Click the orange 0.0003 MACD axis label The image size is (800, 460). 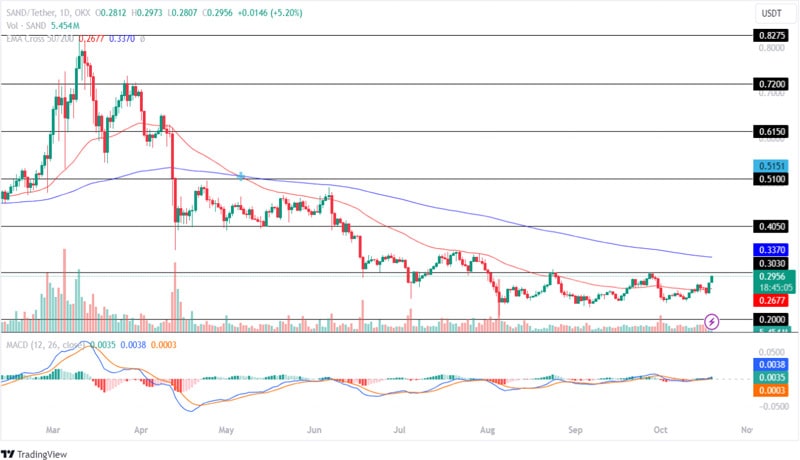(x=770, y=391)
